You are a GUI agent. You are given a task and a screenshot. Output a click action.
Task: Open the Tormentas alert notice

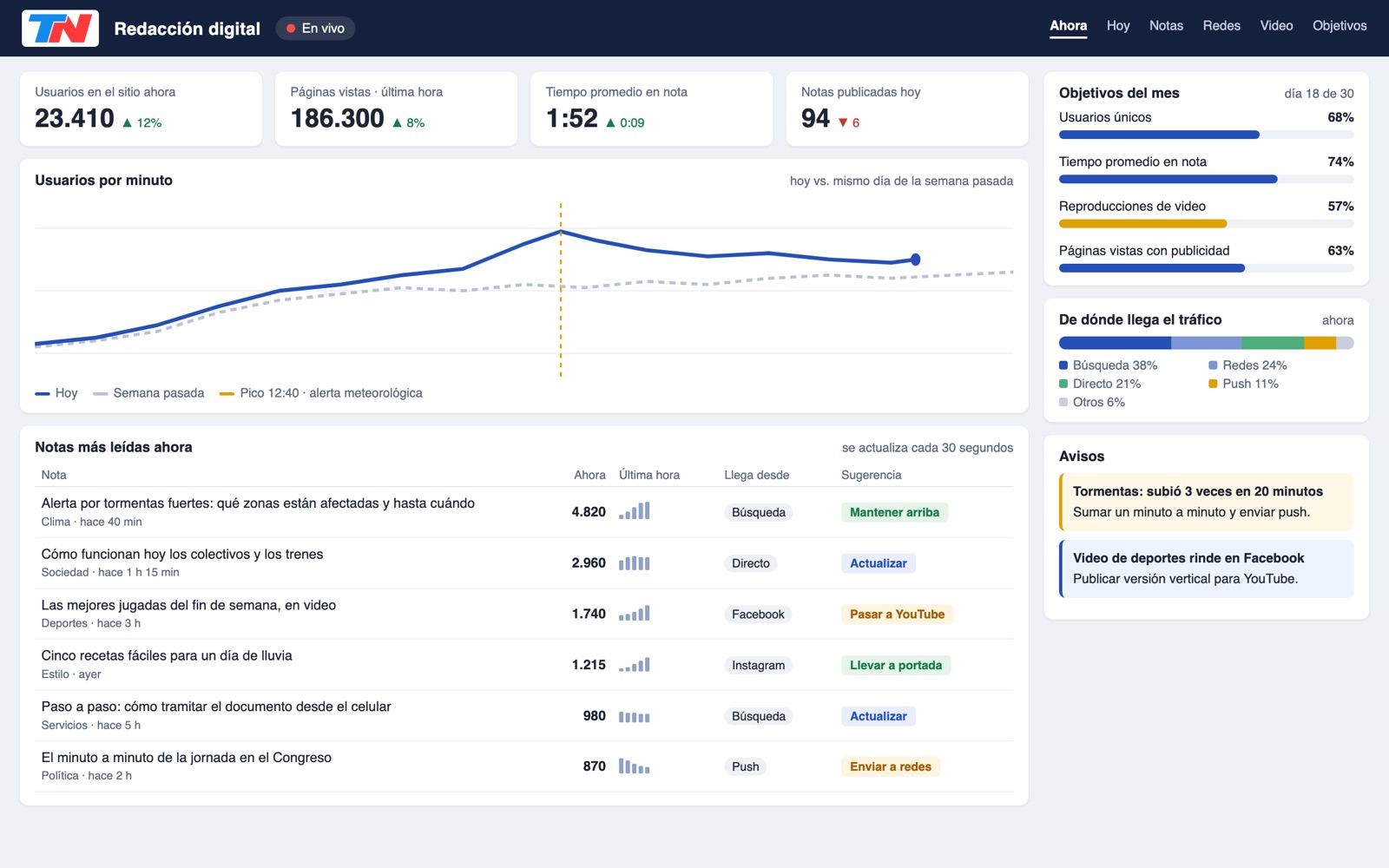coord(1206,502)
